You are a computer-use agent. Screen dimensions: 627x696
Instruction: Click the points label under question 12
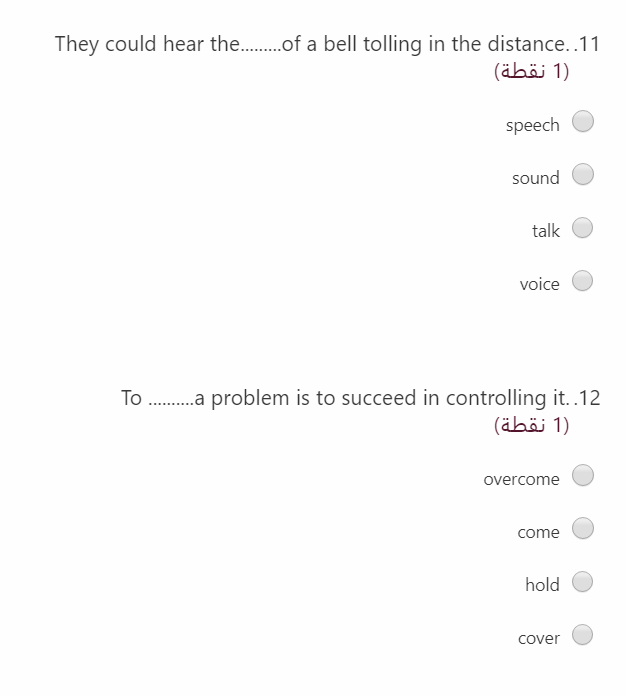tap(531, 425)
